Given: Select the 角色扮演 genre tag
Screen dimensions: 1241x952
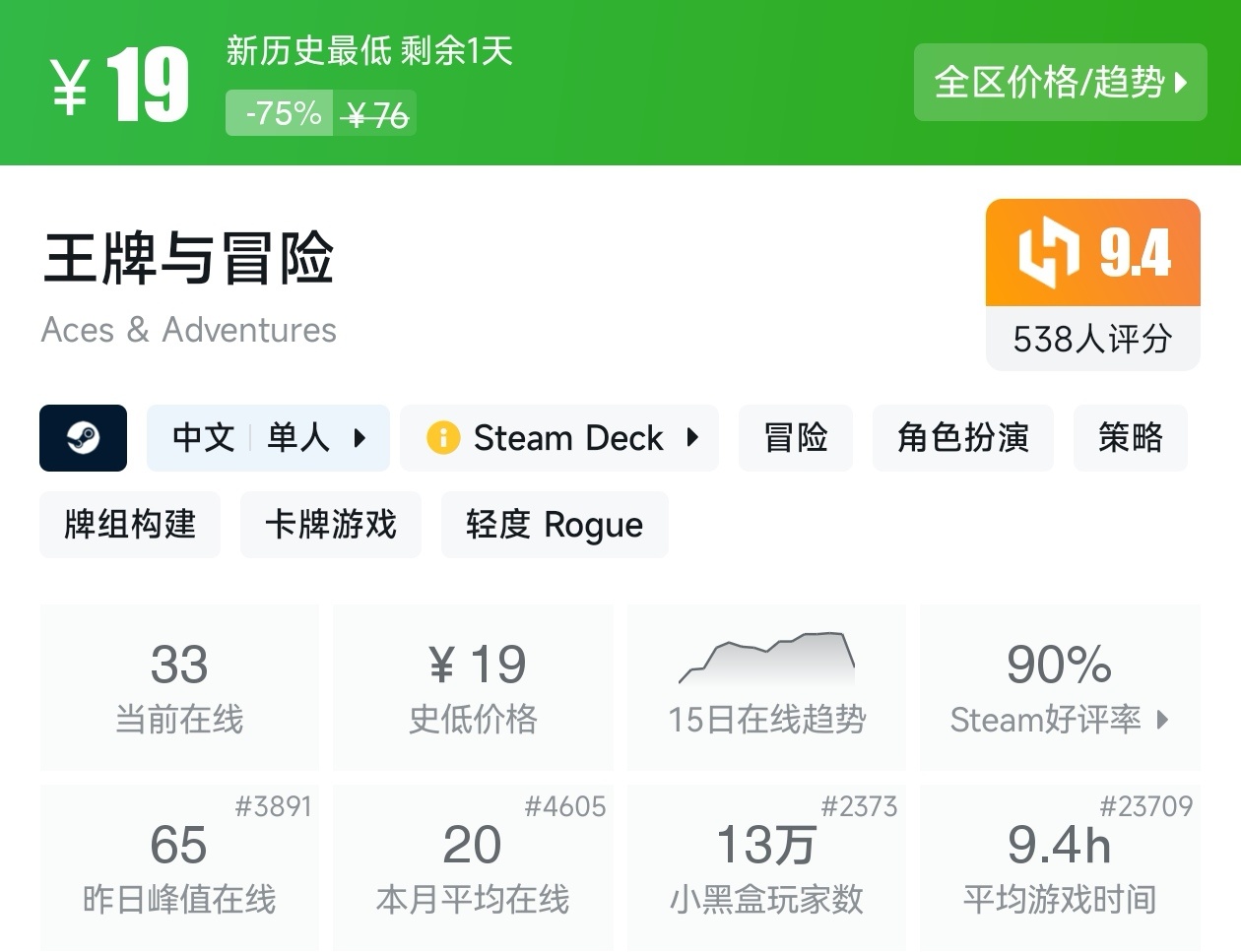Looking at the screenshot, I should coord(962,438).
